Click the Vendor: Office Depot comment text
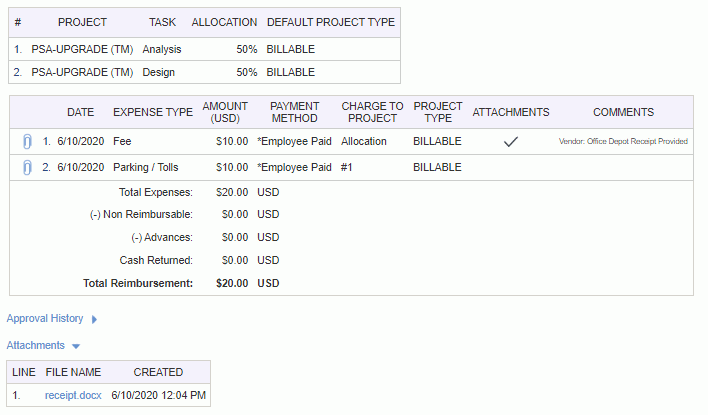The image size is (708, 415). tap(623, 141)
